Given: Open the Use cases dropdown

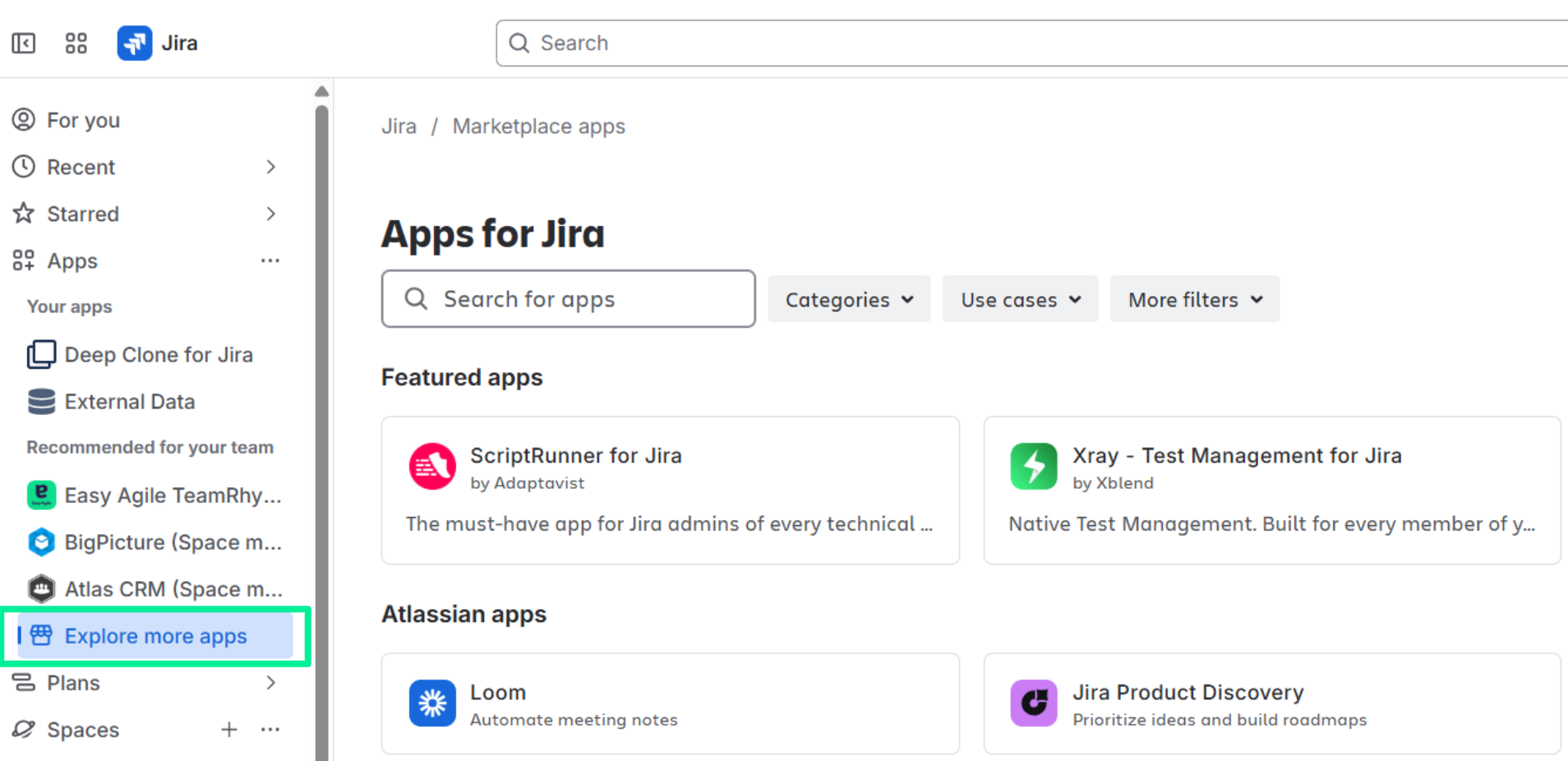Looking at the screenshot, I should point(1020,300).
